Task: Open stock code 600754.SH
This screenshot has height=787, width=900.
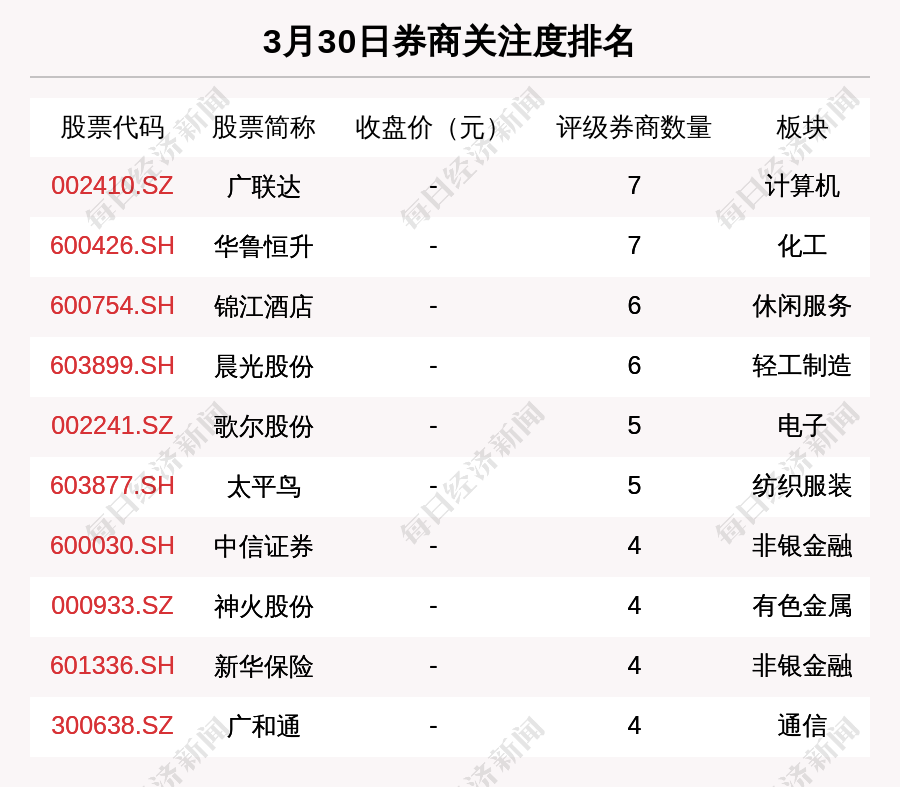Action: click(x=112, y=305)
